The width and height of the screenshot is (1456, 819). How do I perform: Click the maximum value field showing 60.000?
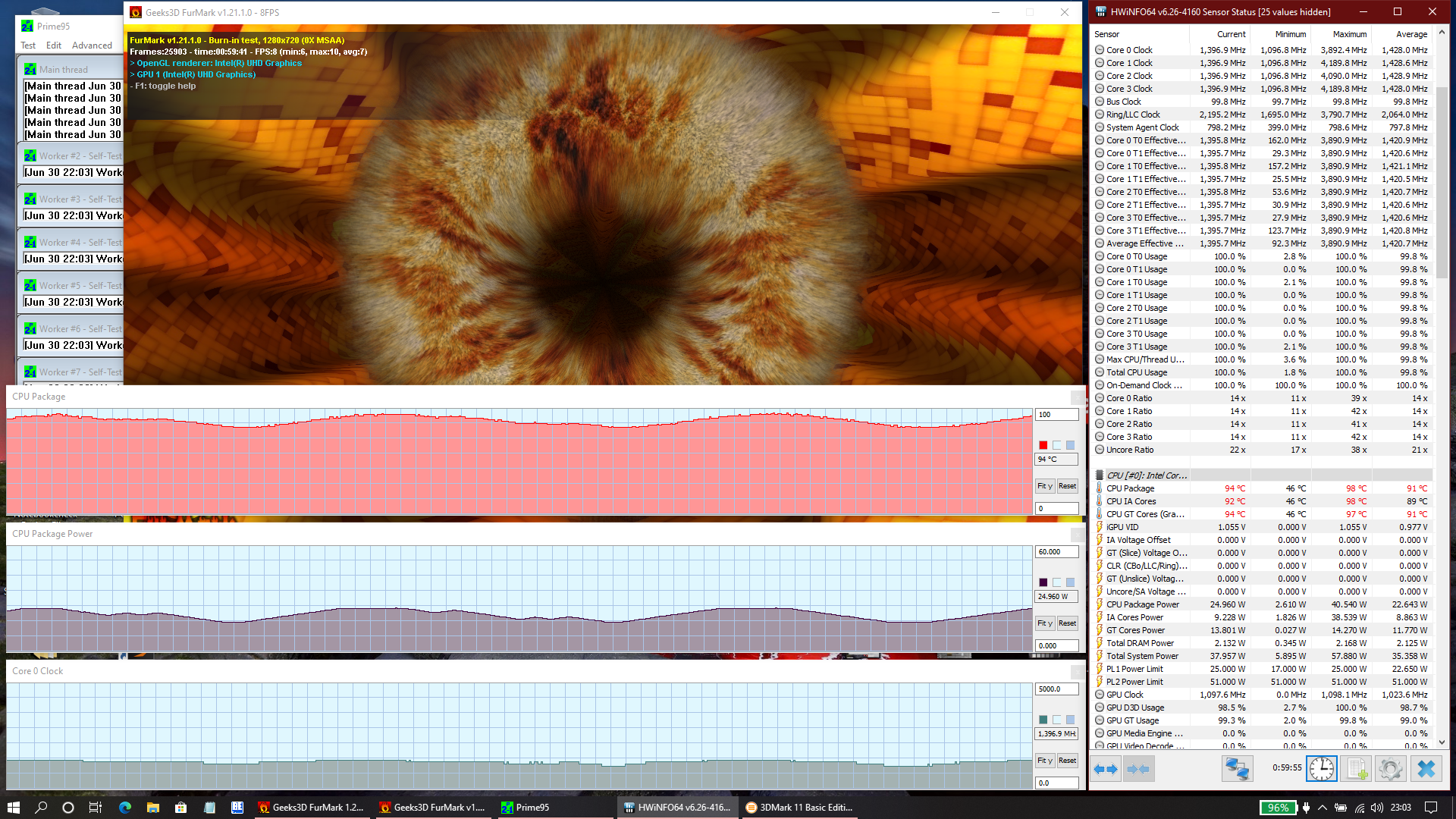(x=1056, y=552)
